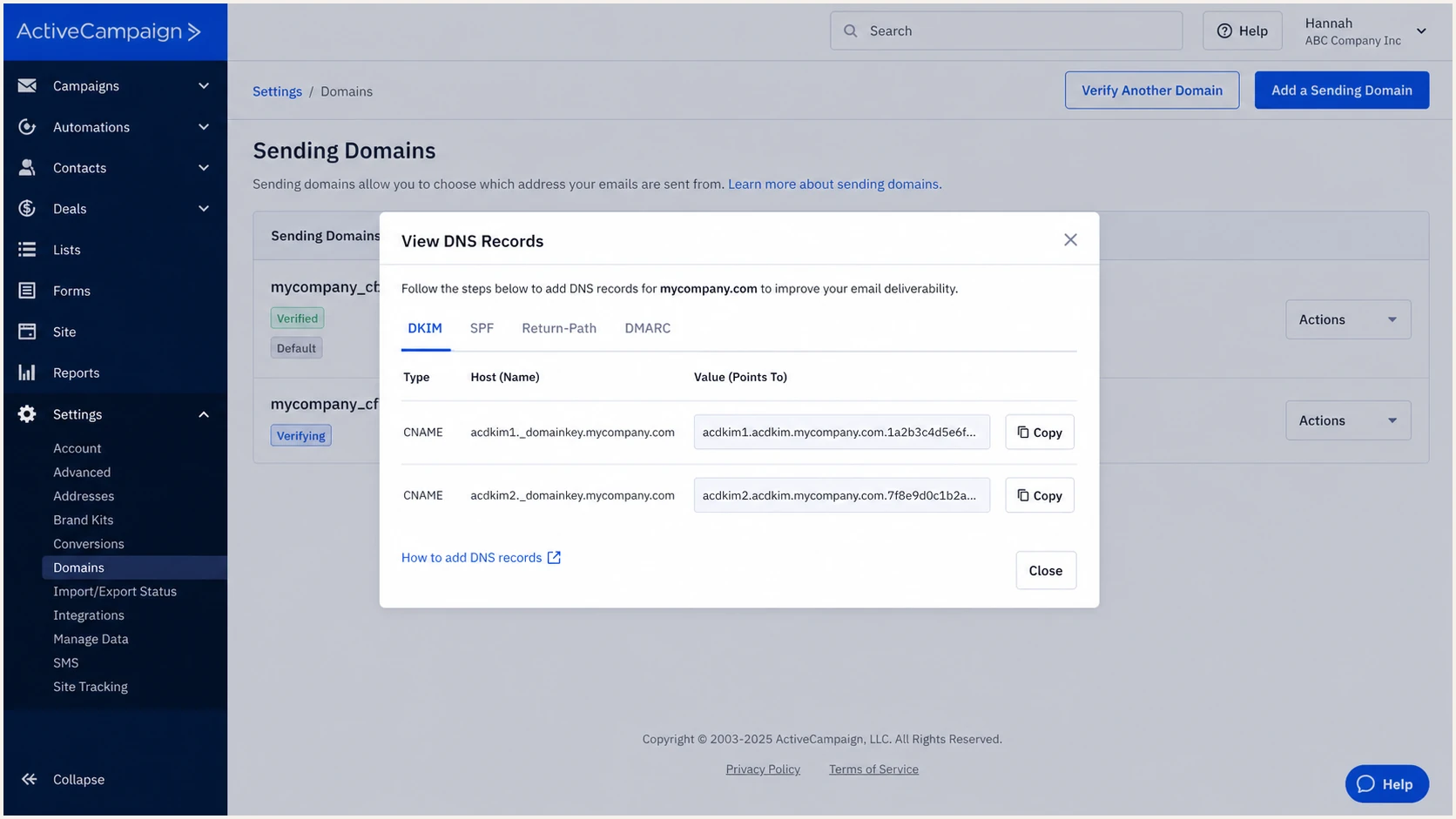Open Terms of Service link
The width and height of the screenshot is (1456, 819).
[x=873, y=769]
